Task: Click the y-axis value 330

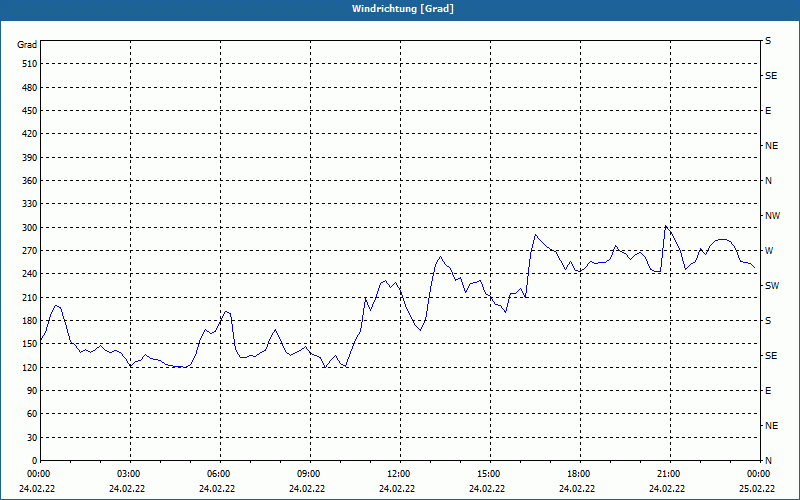Action: (30, 204)
